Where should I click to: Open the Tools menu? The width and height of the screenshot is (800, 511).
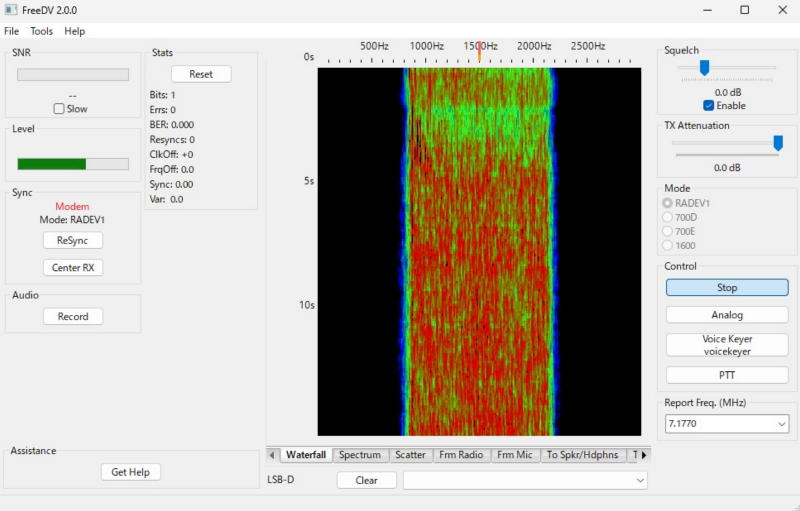click(x=41, y=31)
